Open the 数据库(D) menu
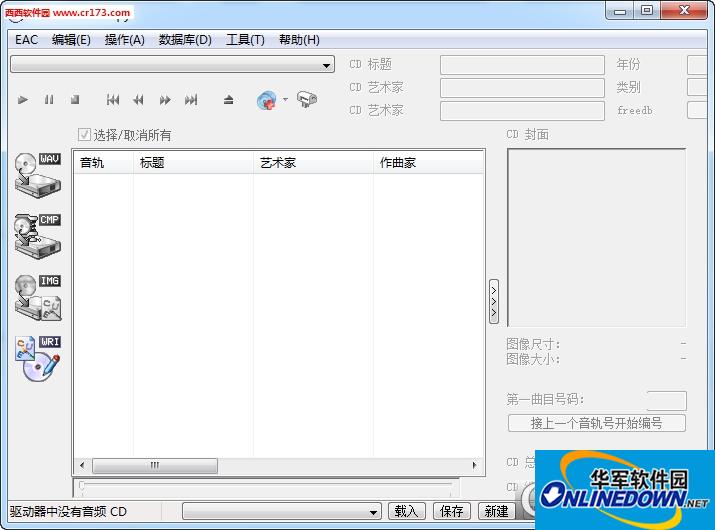This screenshot has height=530, width=715. tap(185, 40)
